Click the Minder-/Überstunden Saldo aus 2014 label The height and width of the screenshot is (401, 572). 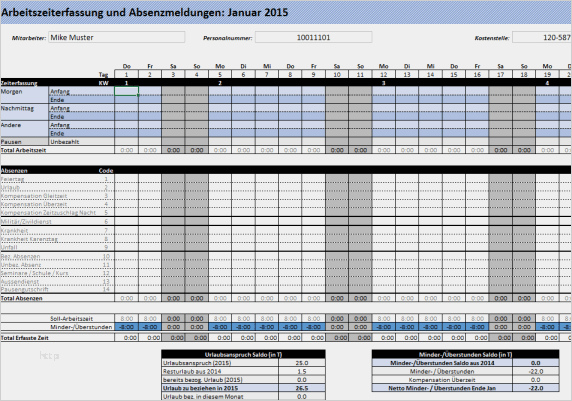pos(442,363)
